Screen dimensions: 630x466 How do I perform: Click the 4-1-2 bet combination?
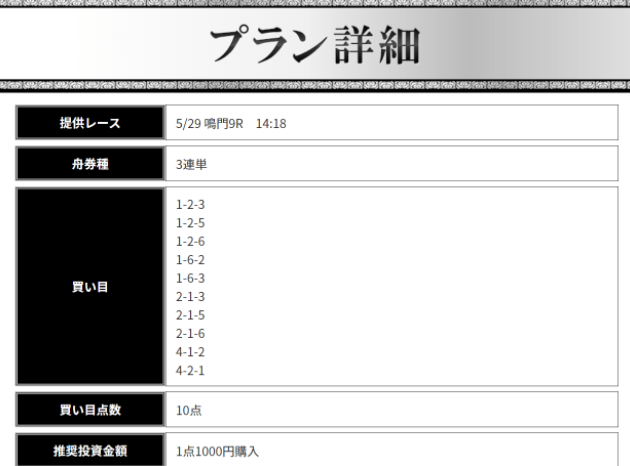pos(190,352)
